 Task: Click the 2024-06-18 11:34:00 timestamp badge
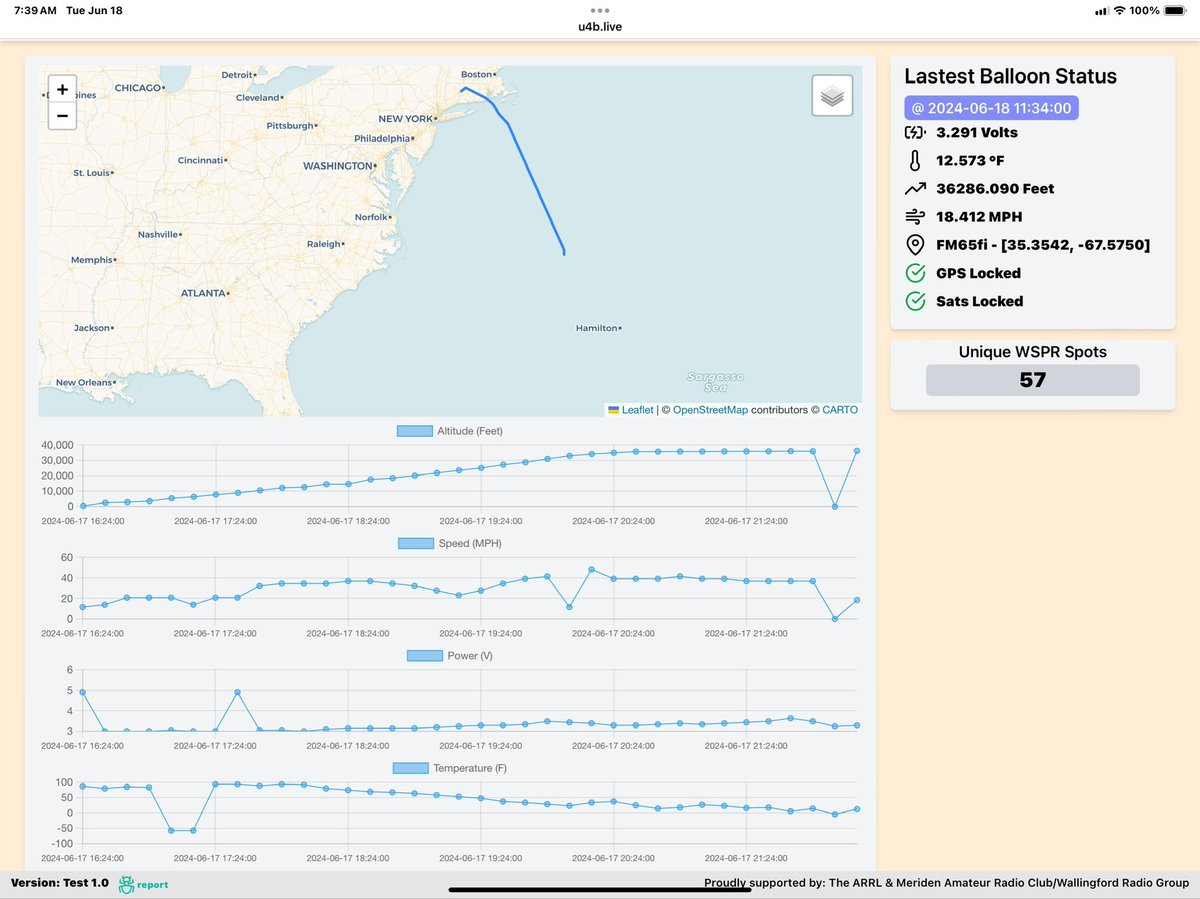992,108
